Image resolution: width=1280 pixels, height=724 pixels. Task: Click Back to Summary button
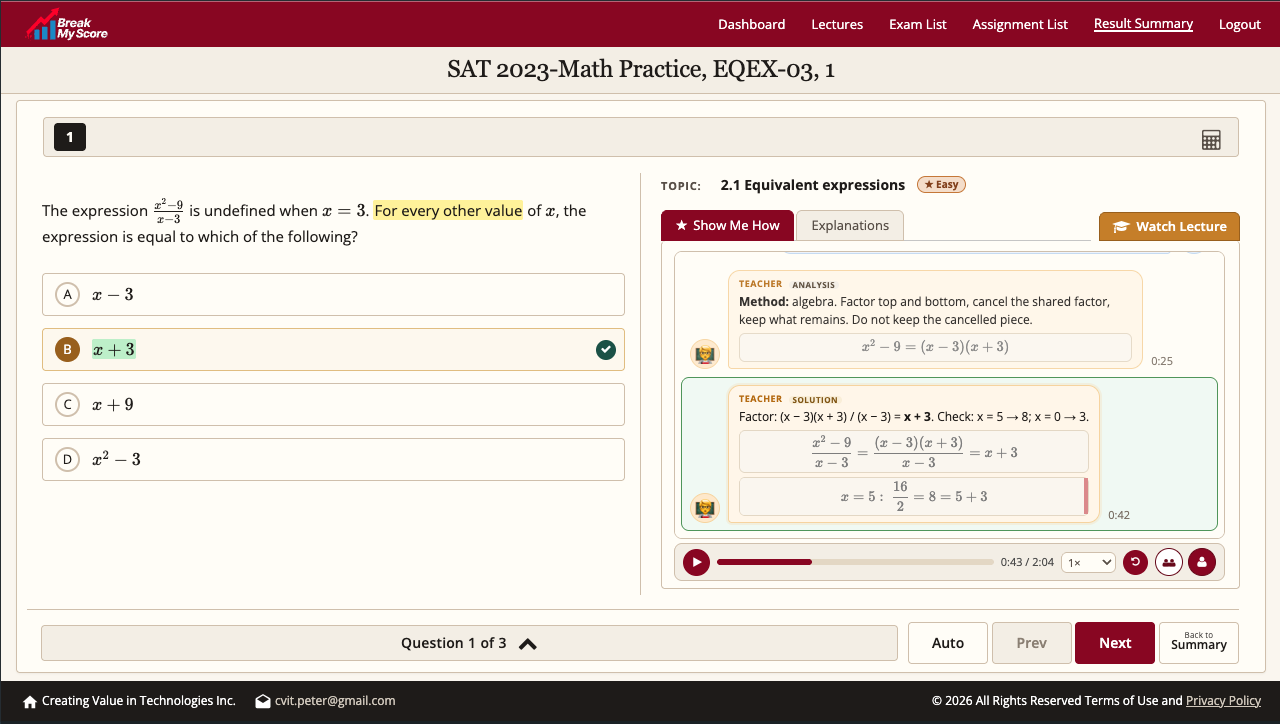1199,643
